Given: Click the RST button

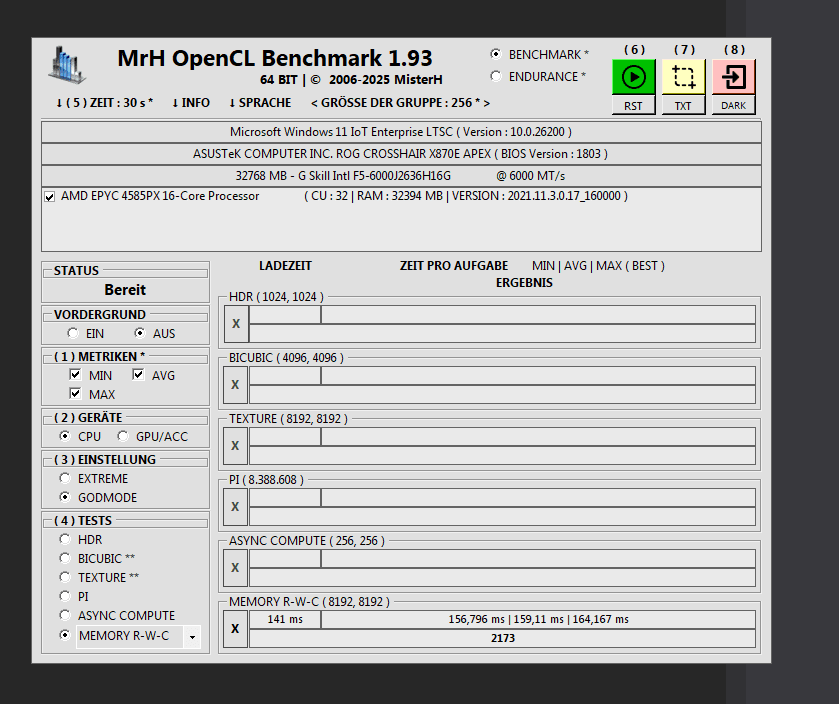Looking at the screenshot, I should point(634,105).
